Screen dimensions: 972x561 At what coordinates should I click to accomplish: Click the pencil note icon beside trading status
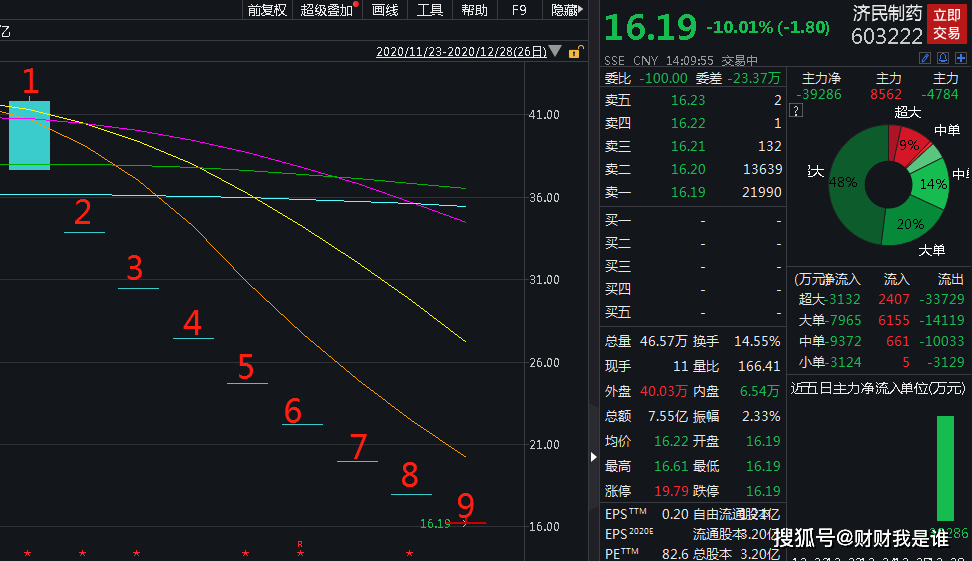(925, 59)
